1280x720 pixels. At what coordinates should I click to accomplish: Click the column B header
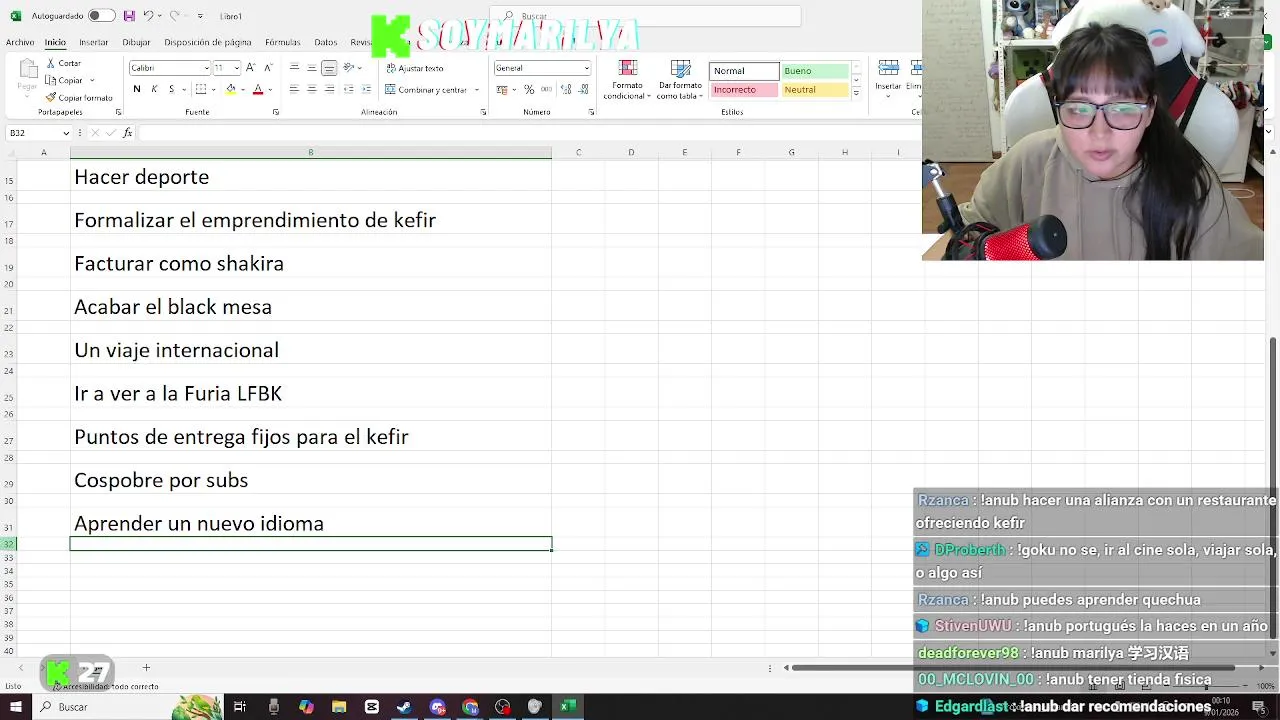click(x=311, y=152)
